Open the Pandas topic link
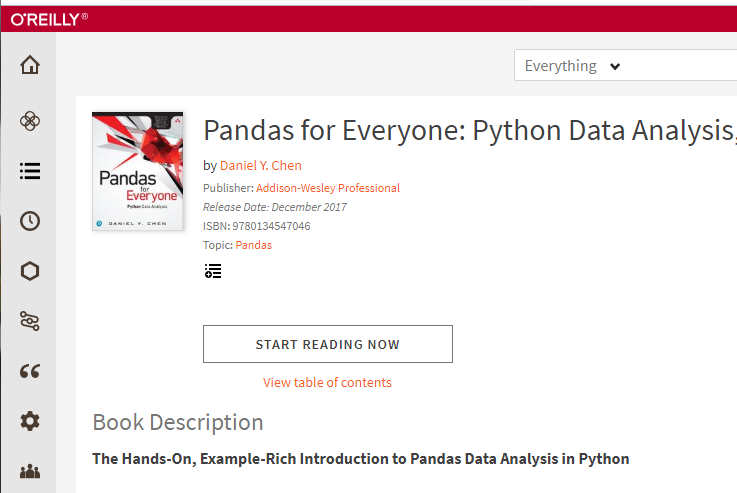 [x=253, y=245]
